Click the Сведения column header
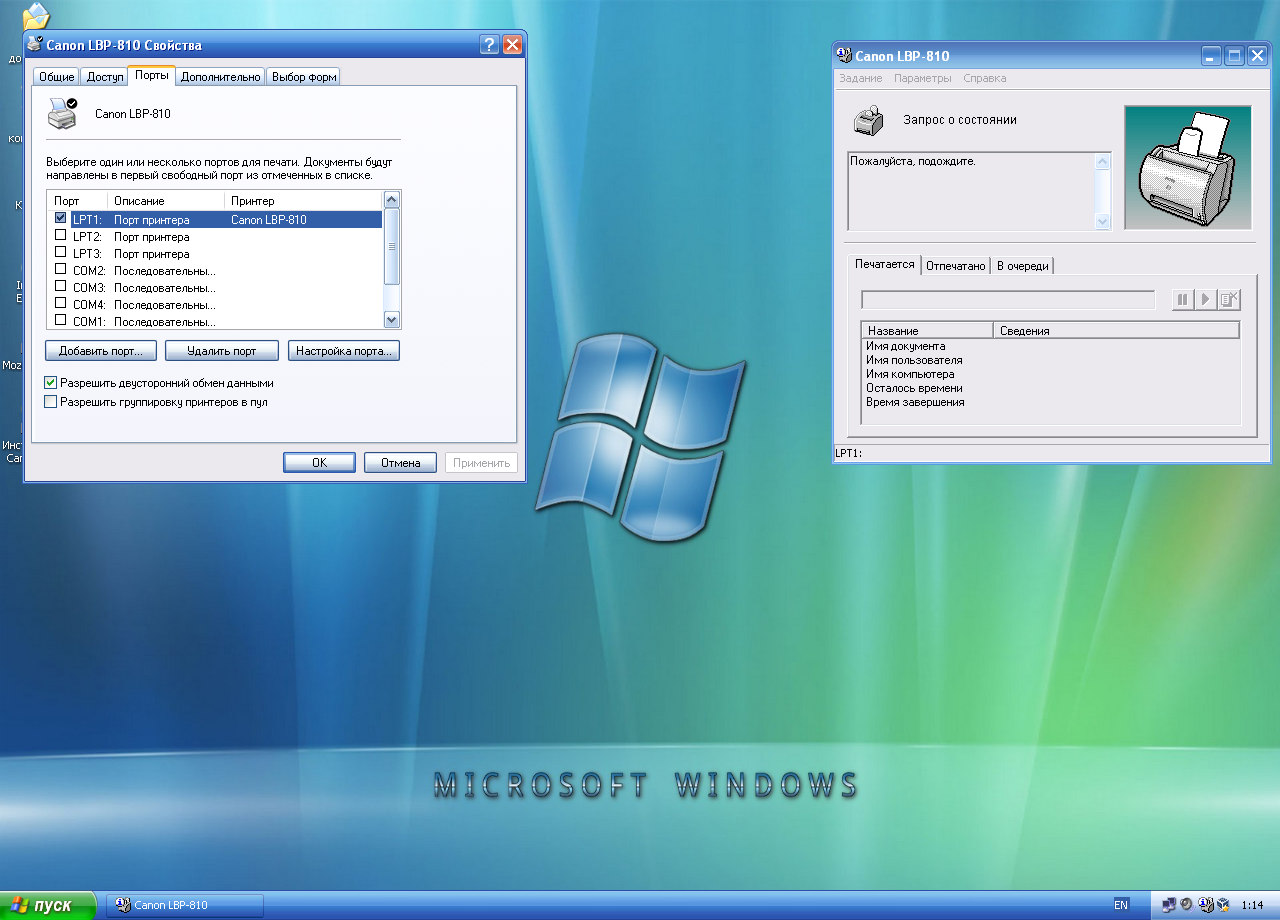1280x920 pixels. (x=1117, y=330)
